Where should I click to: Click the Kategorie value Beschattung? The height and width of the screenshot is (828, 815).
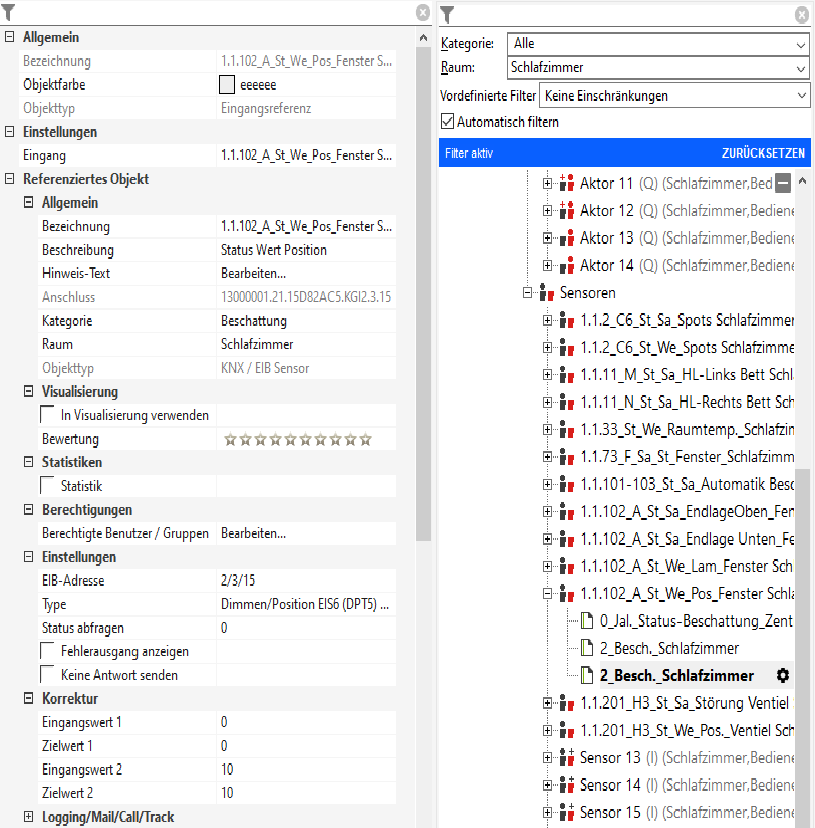(x=254, y=321)
